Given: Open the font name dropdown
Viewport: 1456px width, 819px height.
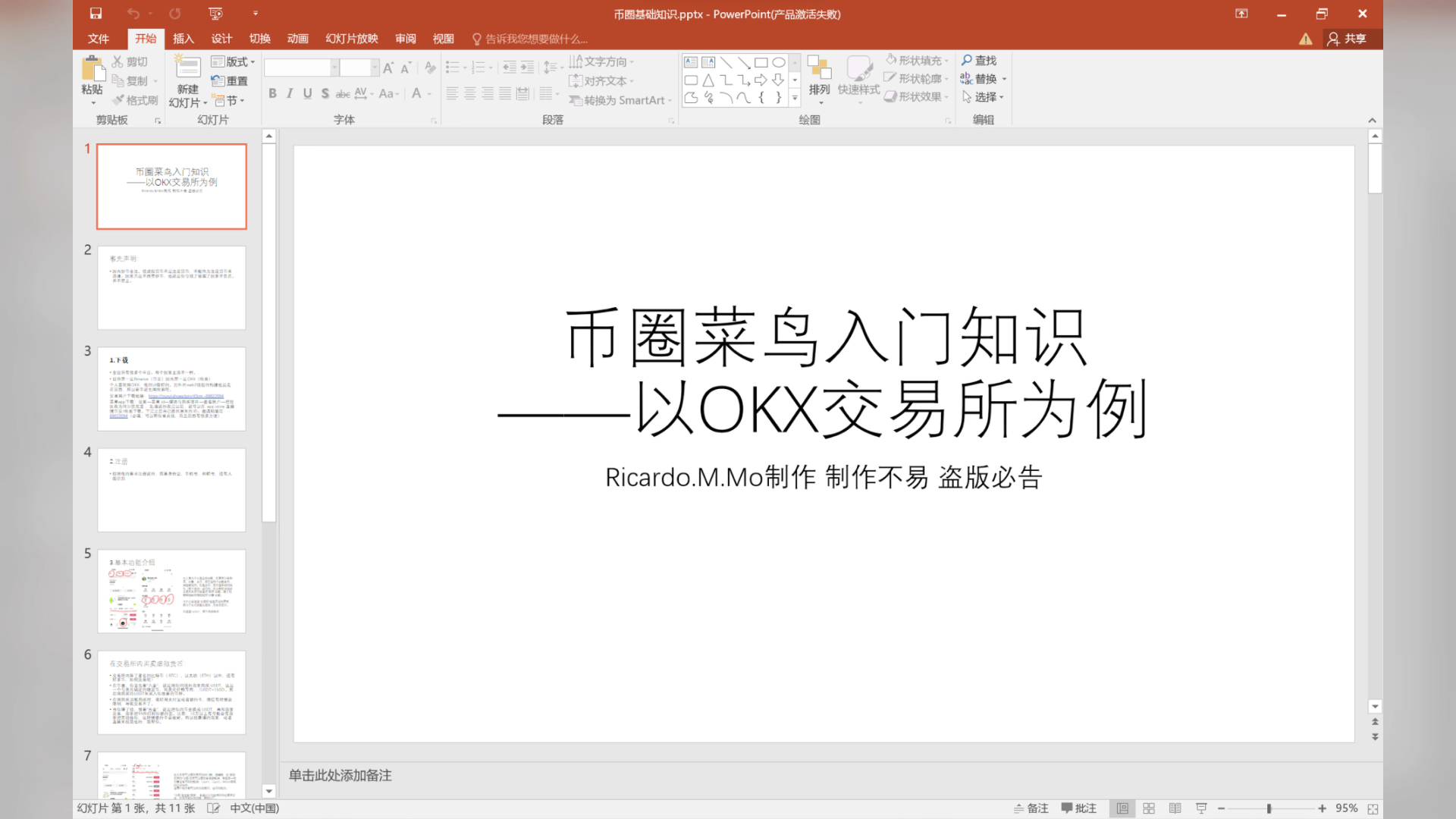Looking at the screenshot, I should (x=334, y=67).
